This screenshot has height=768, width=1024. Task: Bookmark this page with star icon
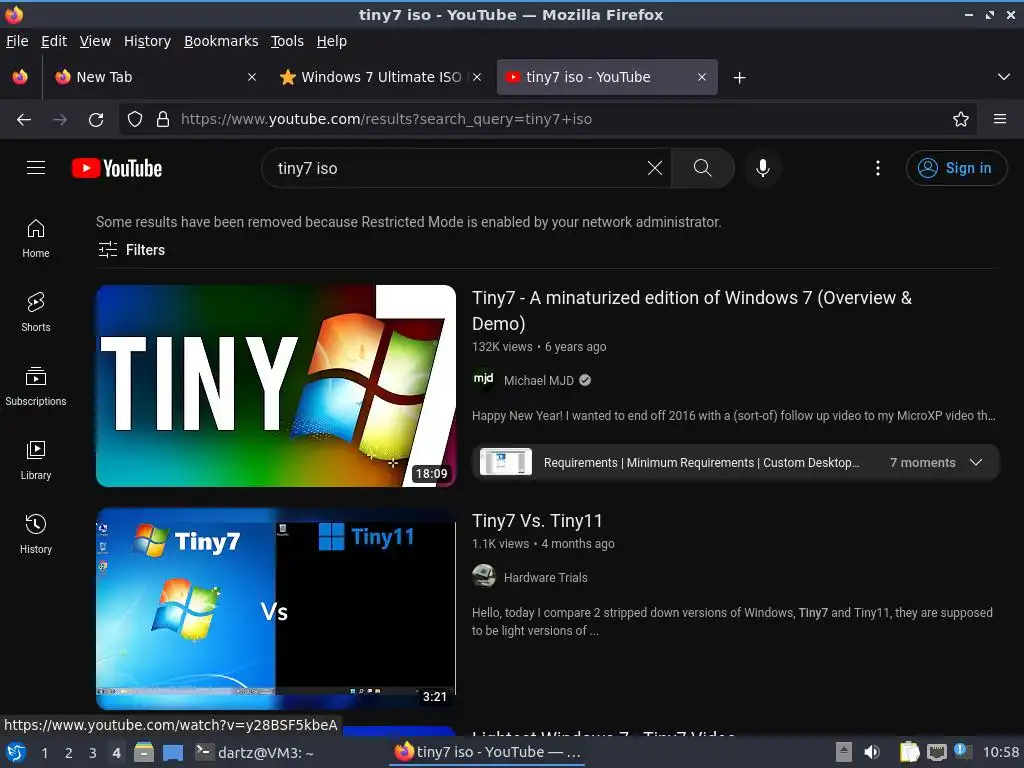[x=961, y=120]
